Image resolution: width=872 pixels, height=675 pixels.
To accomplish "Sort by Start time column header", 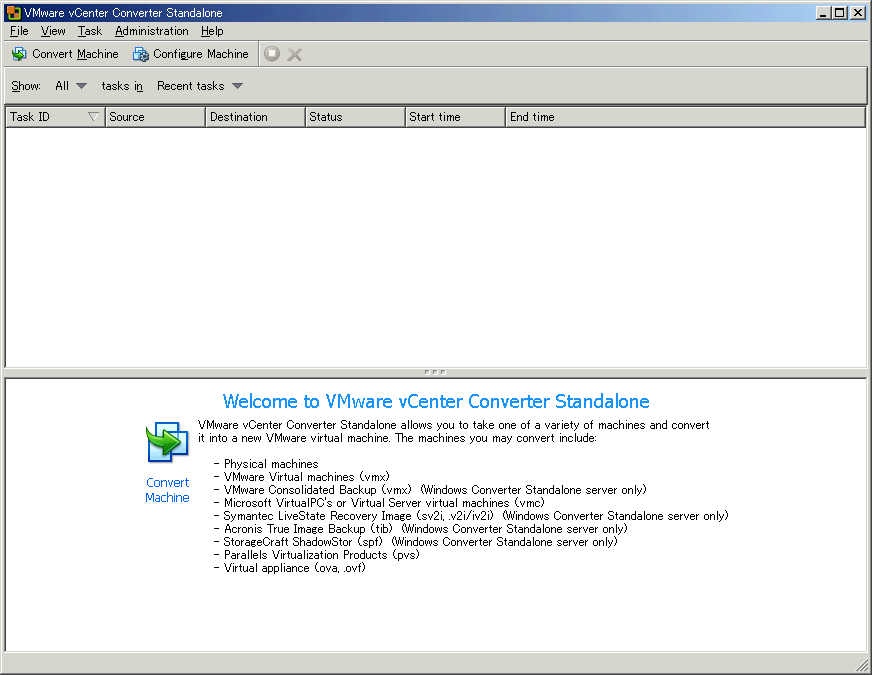I will (455, 117).
